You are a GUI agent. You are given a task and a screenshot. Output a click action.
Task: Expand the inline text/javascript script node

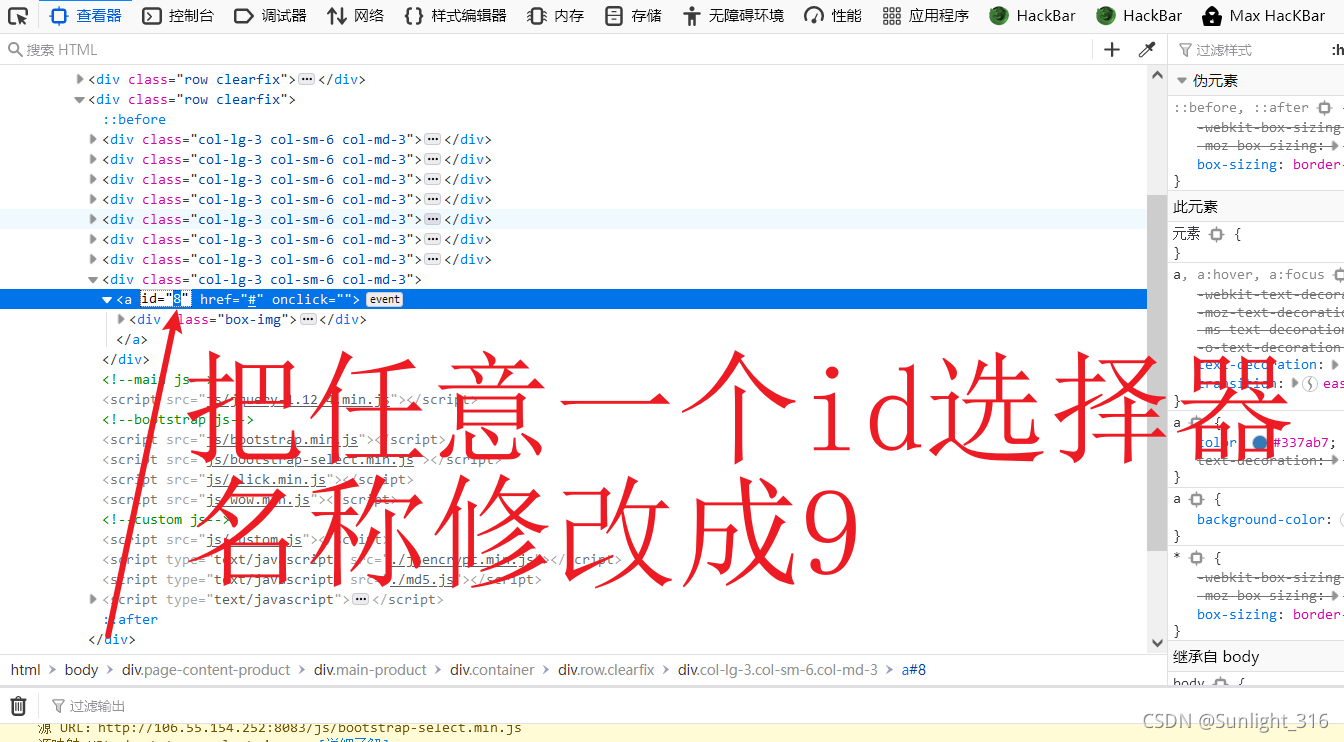coord(94,599)
